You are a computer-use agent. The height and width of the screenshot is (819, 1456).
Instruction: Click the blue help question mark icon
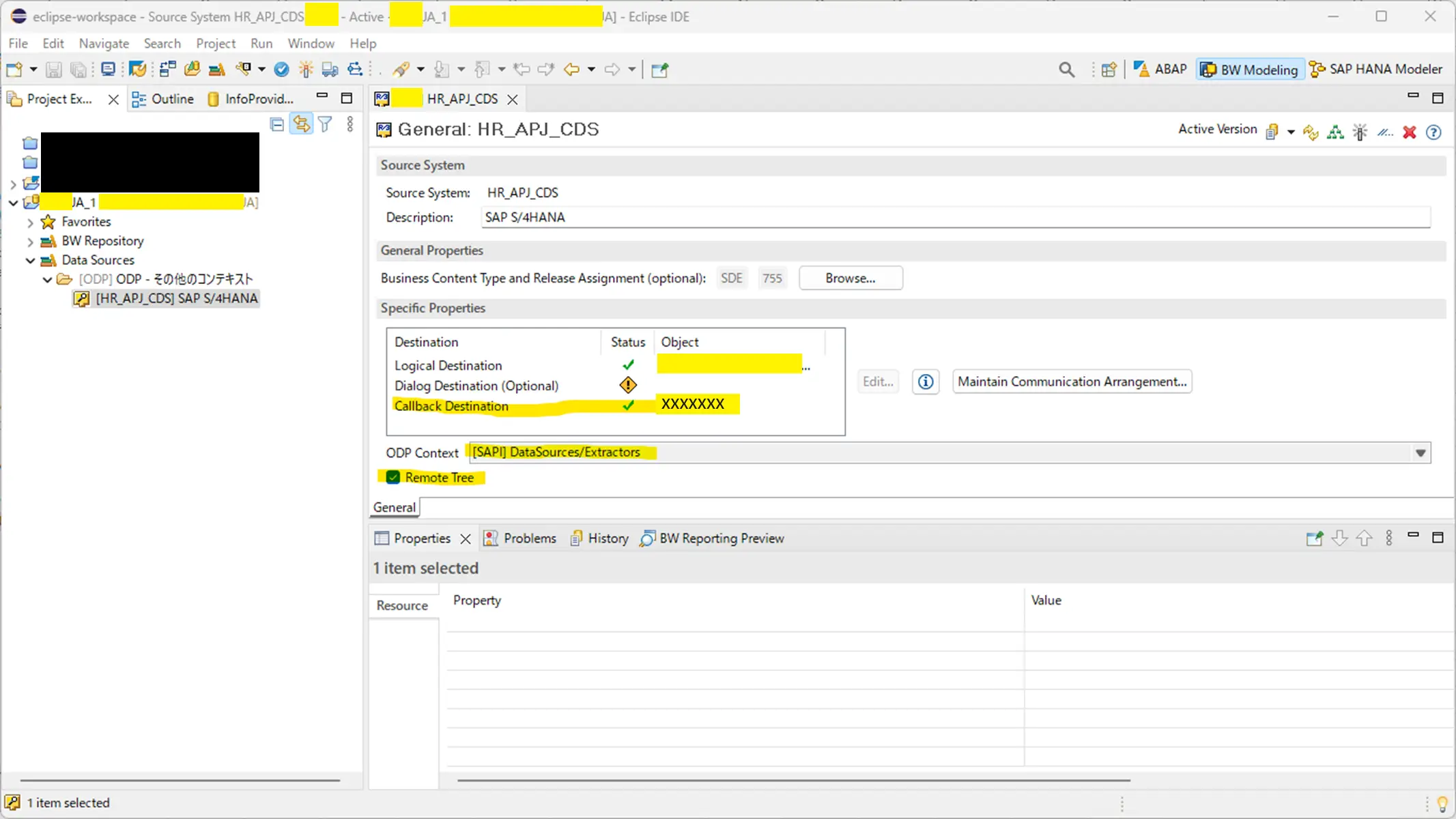[1433, 132]
